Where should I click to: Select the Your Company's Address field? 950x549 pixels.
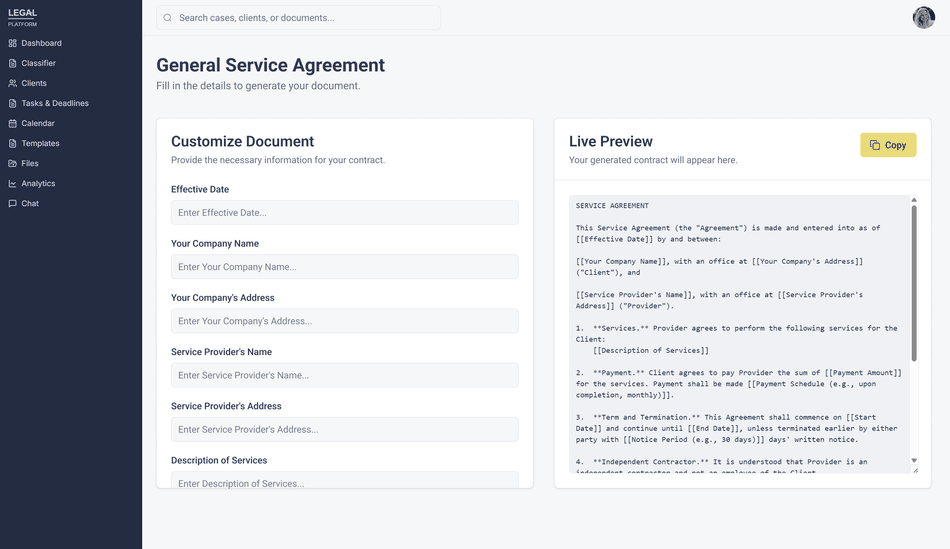tap(344, 321)
